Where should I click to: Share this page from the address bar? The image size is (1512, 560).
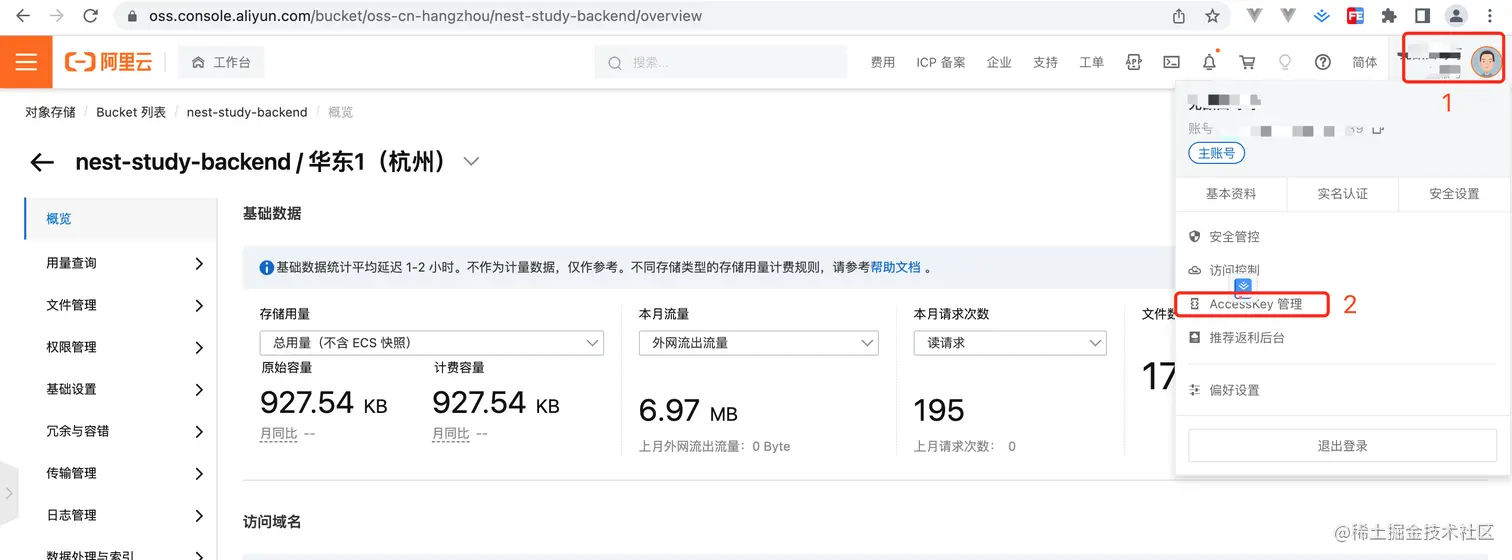pyautogui.click(x=1179, y=16)
